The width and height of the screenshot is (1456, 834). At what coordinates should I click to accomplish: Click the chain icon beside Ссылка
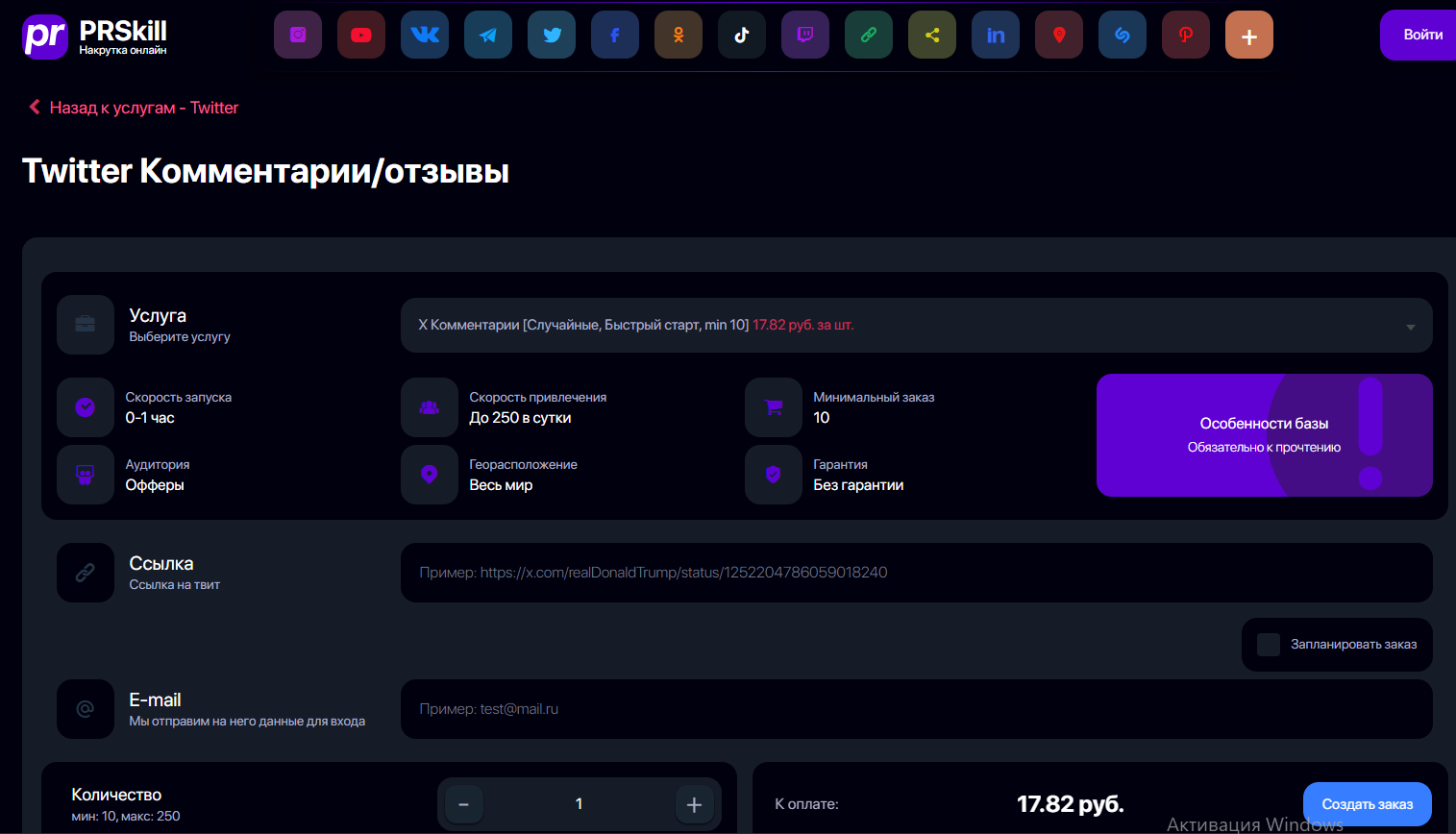coord(86,573)
